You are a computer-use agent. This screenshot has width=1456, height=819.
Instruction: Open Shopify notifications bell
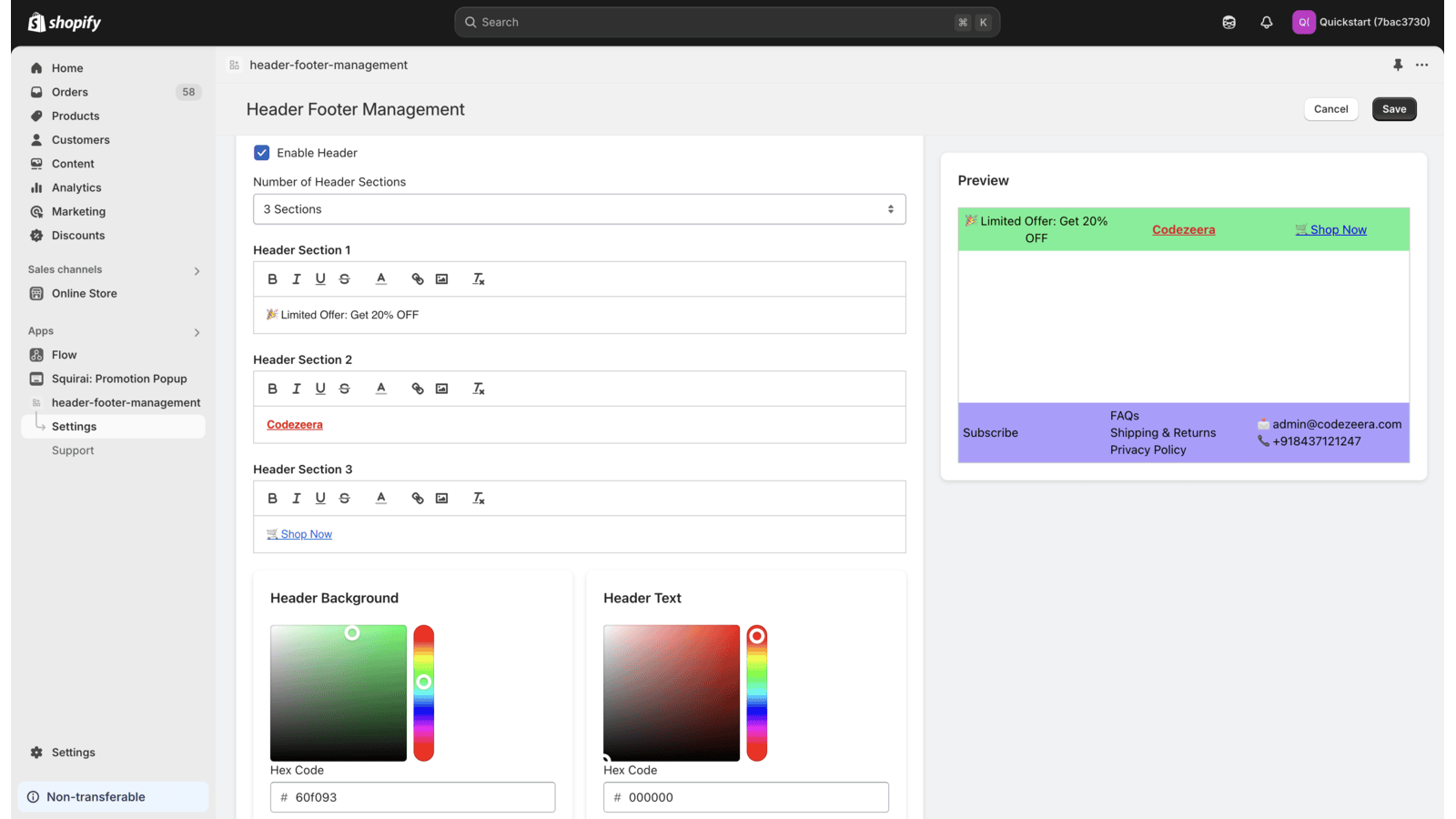[1266, 22]
